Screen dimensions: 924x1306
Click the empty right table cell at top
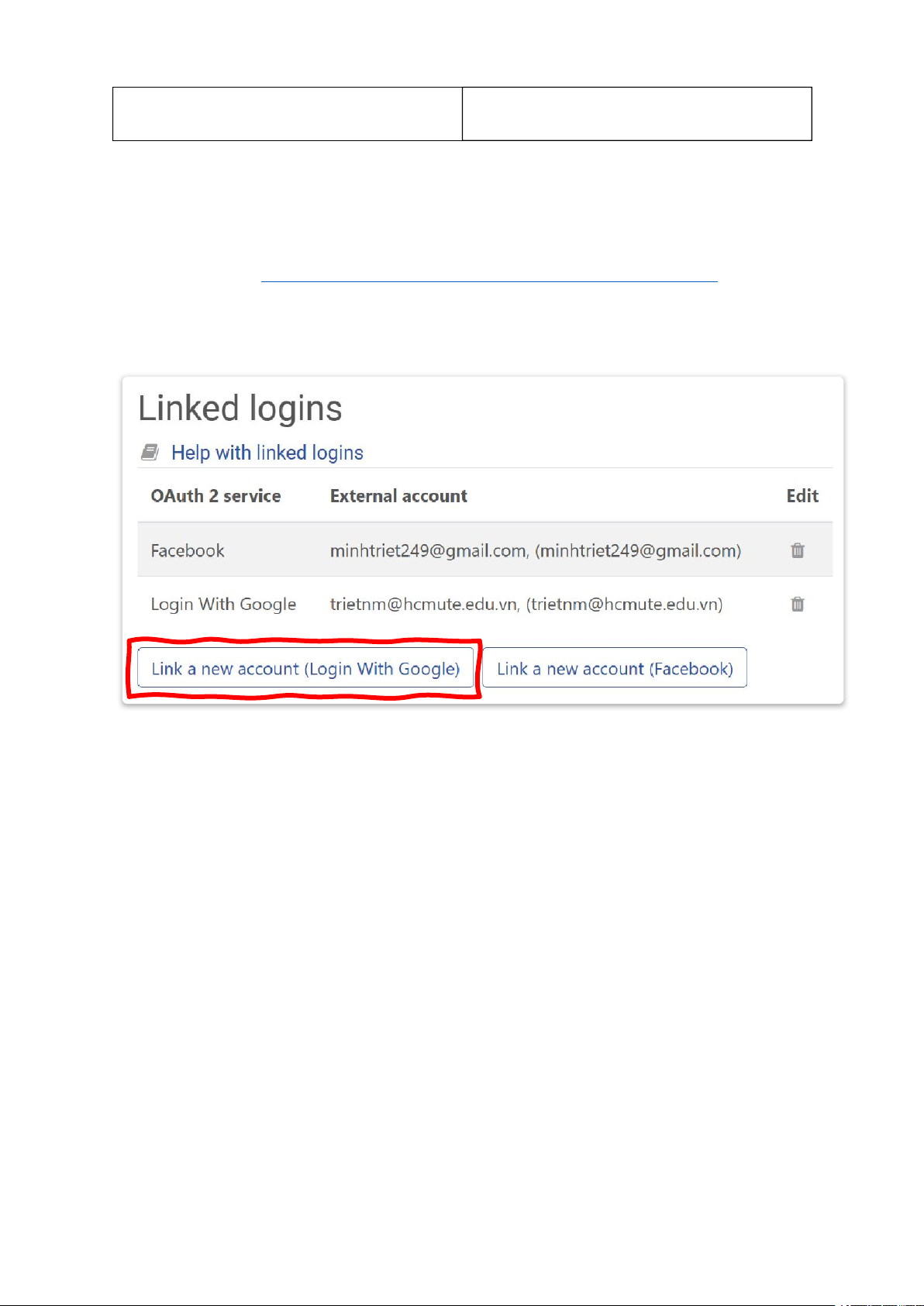pyautogui.click(x=636, y=114)
